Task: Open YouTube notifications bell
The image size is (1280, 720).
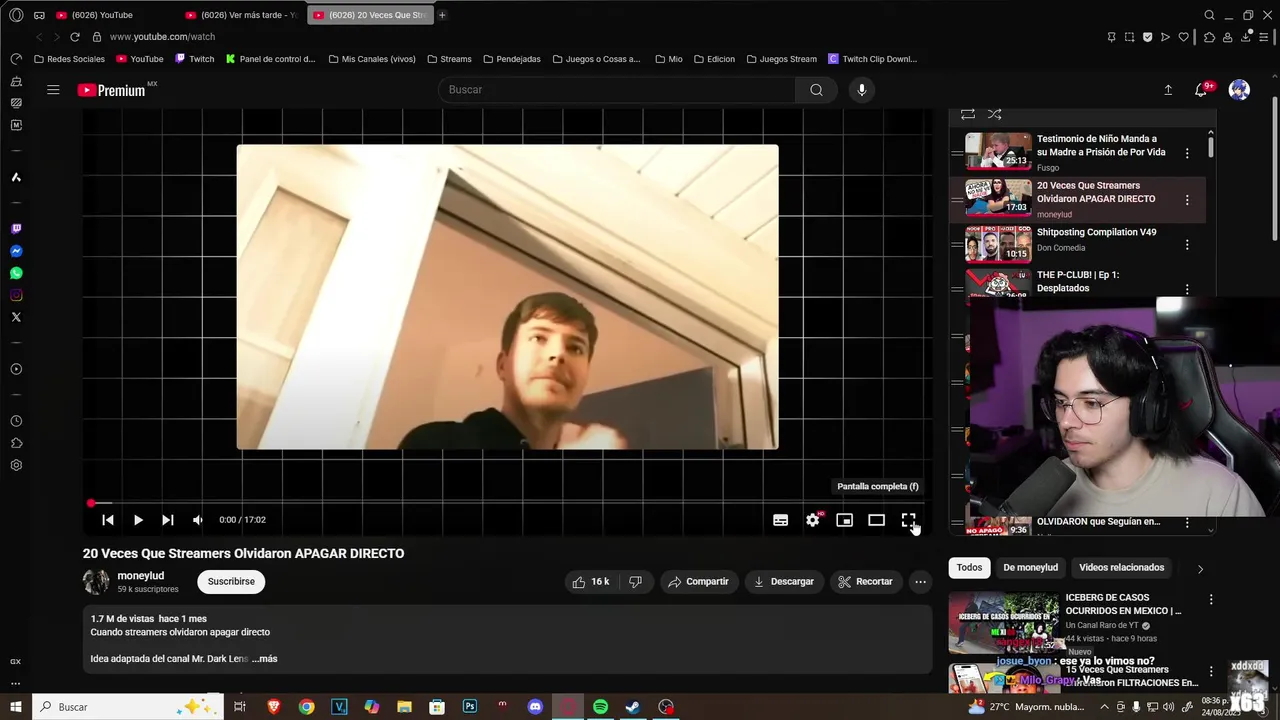Action: pyautogui.click(x=1201, y=90)
